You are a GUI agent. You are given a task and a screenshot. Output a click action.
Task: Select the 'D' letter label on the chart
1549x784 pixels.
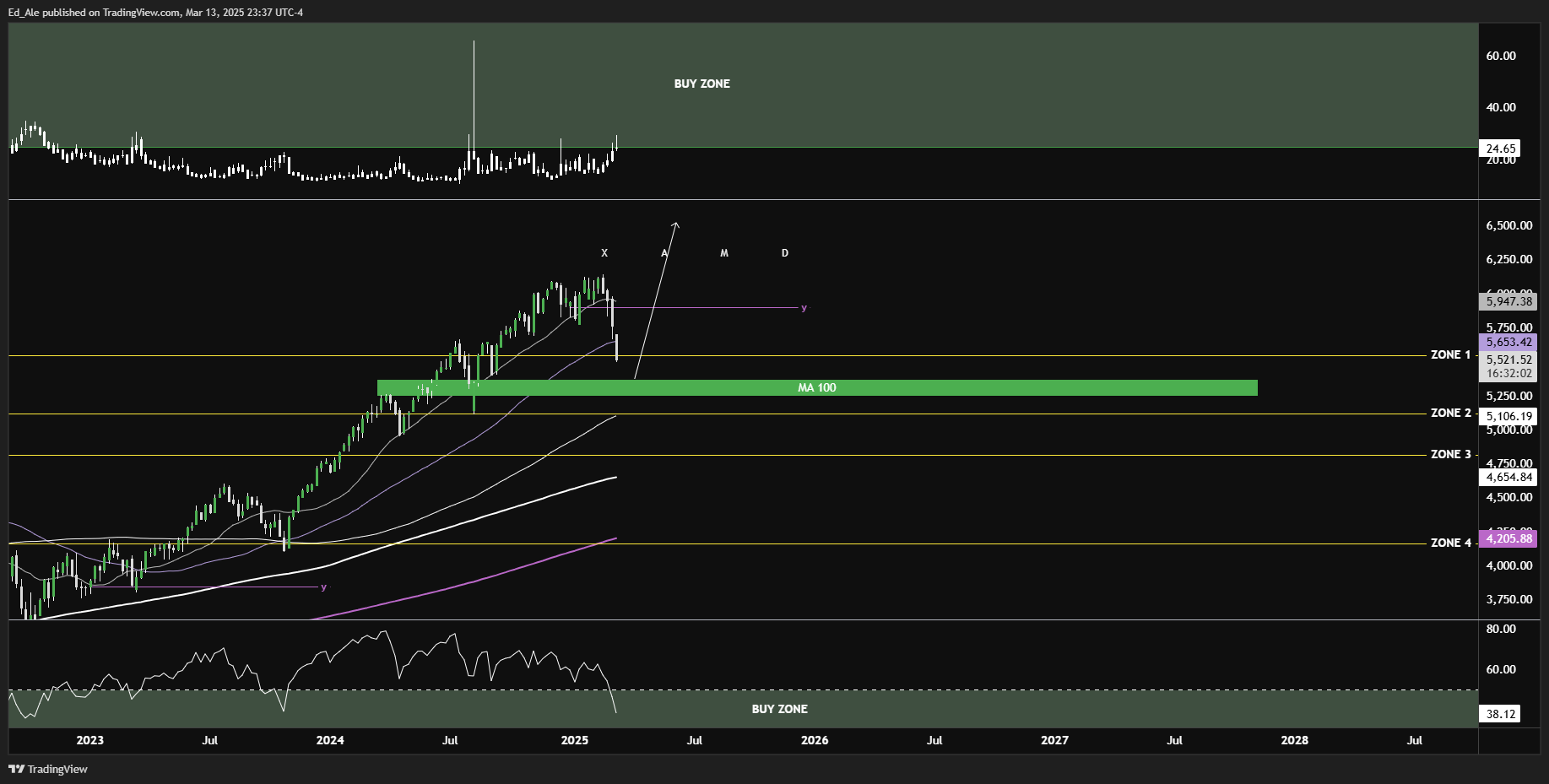[x=785, y=253]
